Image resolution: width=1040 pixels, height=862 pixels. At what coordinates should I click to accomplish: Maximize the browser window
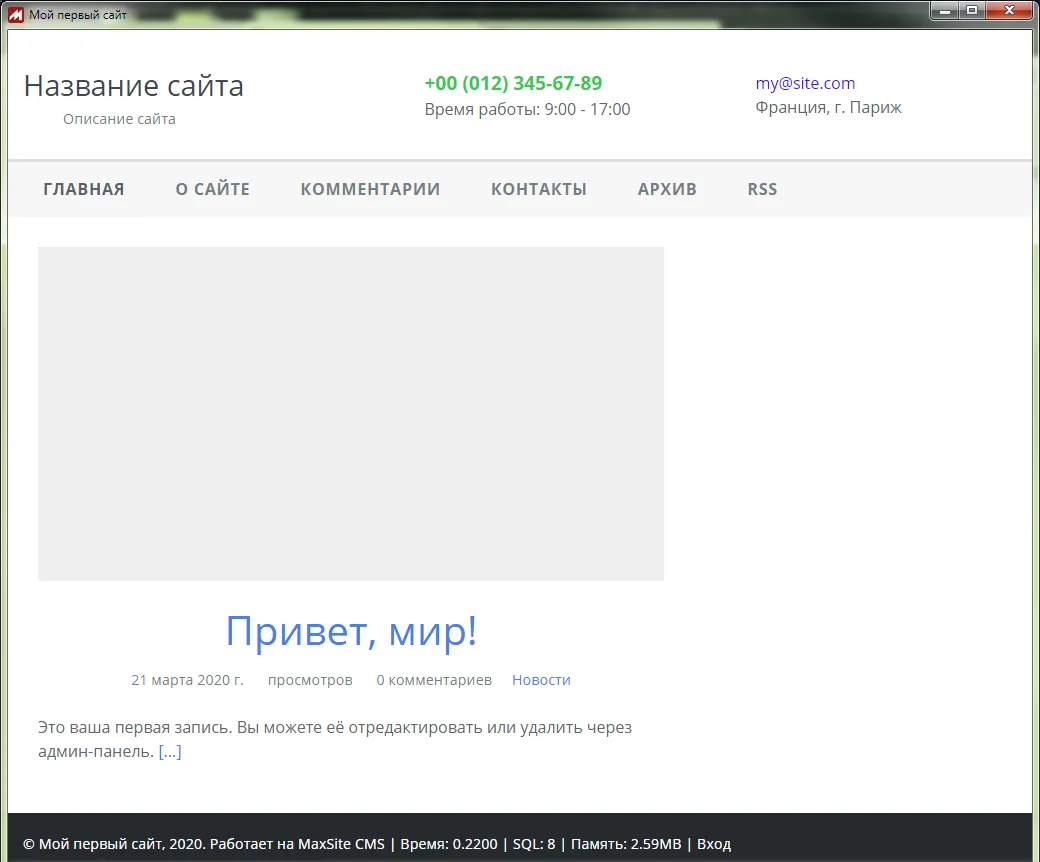point(971,11)
